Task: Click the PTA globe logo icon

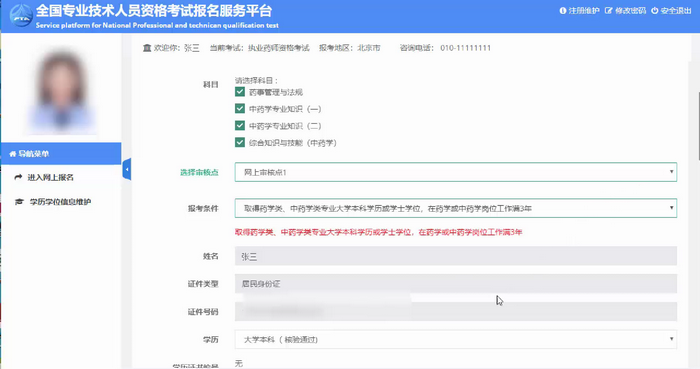Action: click(21, 16)
